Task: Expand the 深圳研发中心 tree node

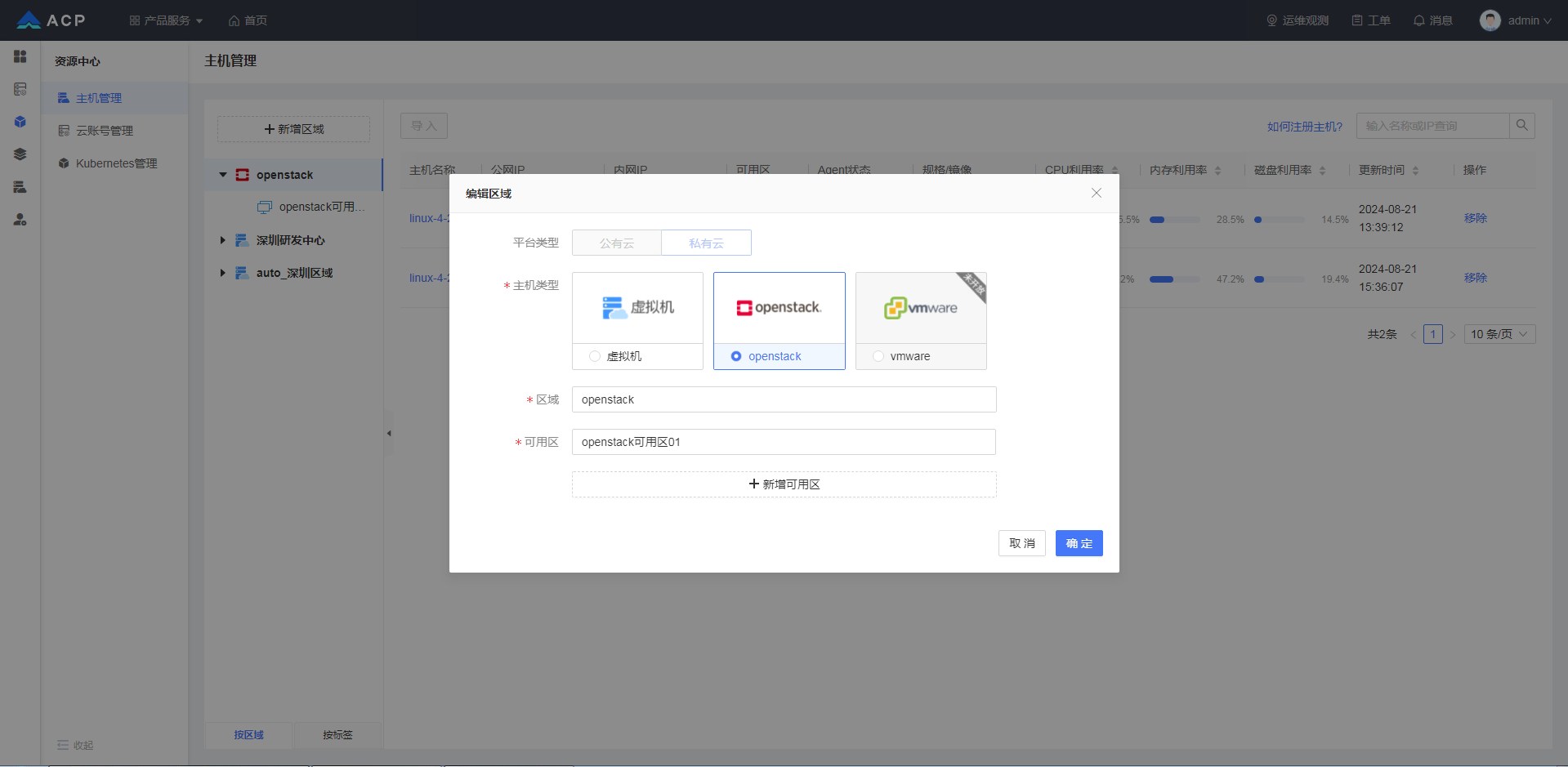Action: point(222,240)
